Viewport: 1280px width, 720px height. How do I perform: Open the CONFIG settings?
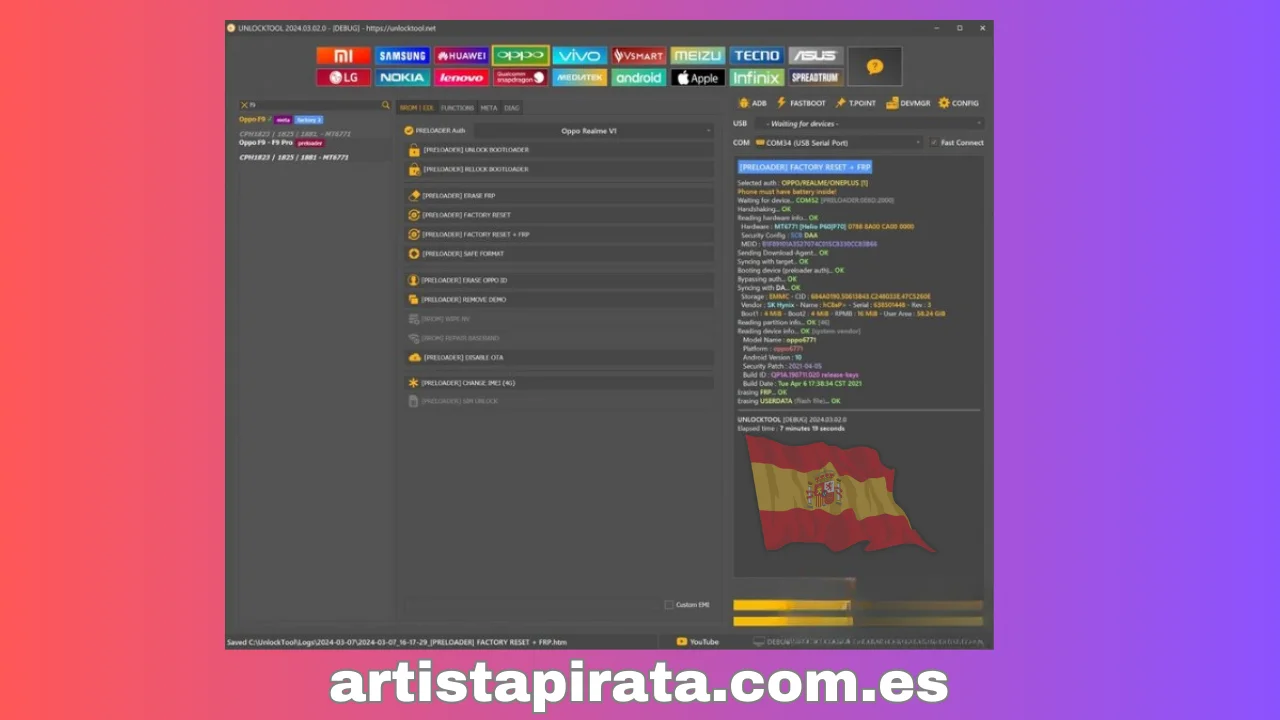958,103
